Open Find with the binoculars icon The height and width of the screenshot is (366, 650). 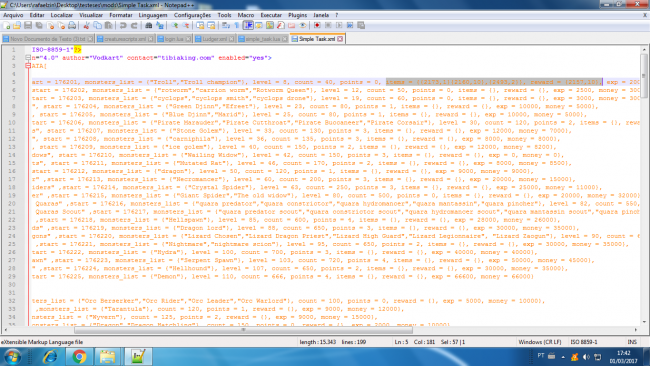[x=148, y=26]
